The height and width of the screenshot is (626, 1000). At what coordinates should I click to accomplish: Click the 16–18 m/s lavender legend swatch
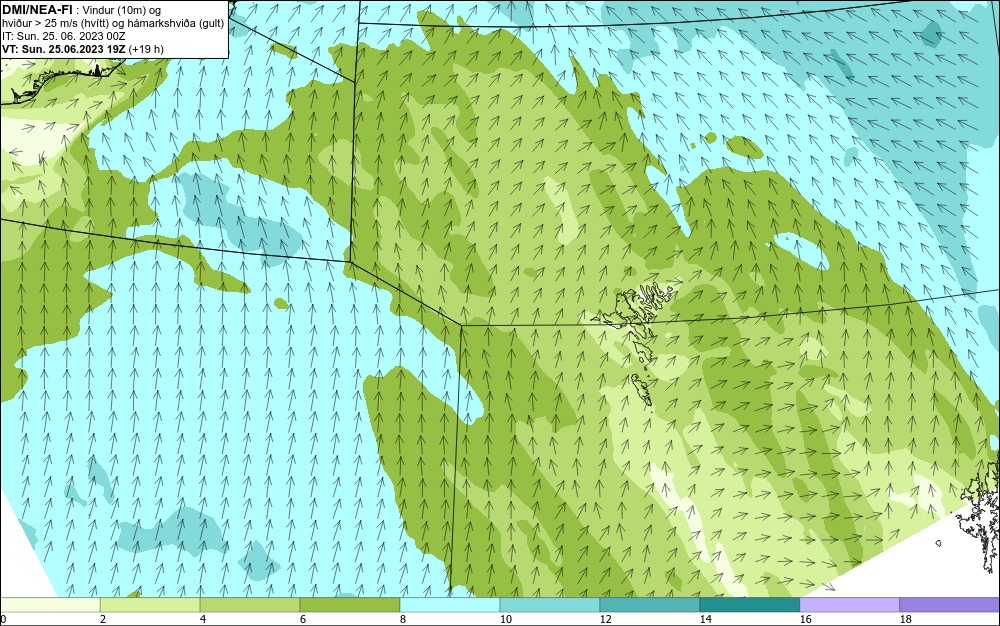[x=849, y=604]
